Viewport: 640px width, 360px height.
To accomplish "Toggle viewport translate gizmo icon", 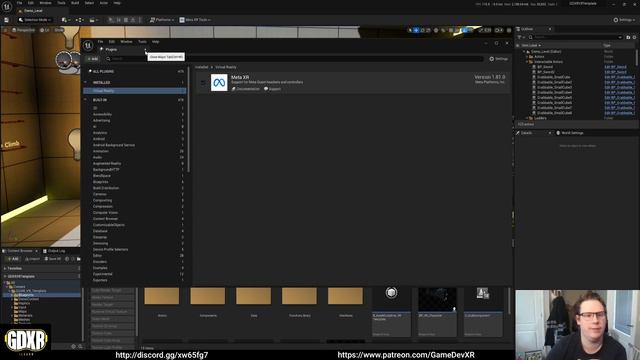I will (x=416, y=30).
